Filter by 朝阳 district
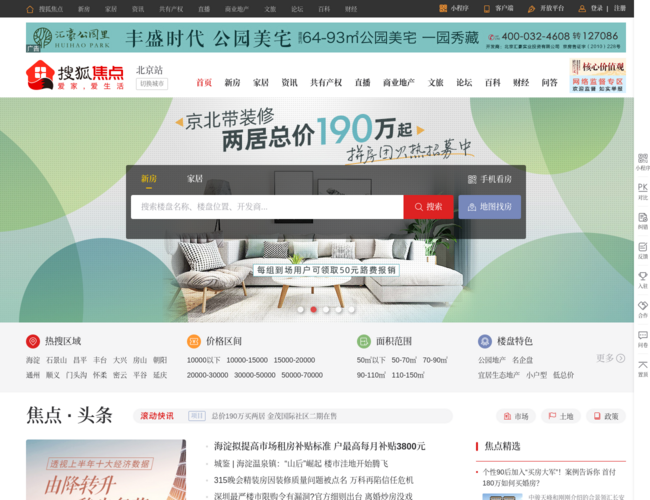 pyautogui.click(x=160, y=360)
